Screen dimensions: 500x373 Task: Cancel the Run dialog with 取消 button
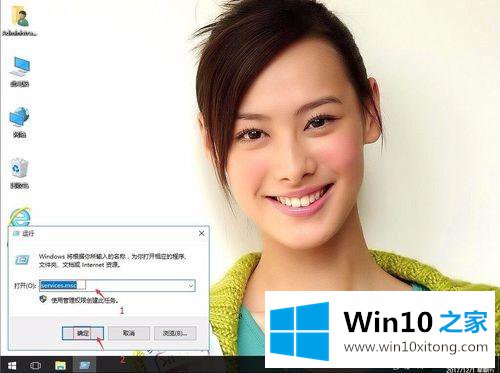(129, 333)
